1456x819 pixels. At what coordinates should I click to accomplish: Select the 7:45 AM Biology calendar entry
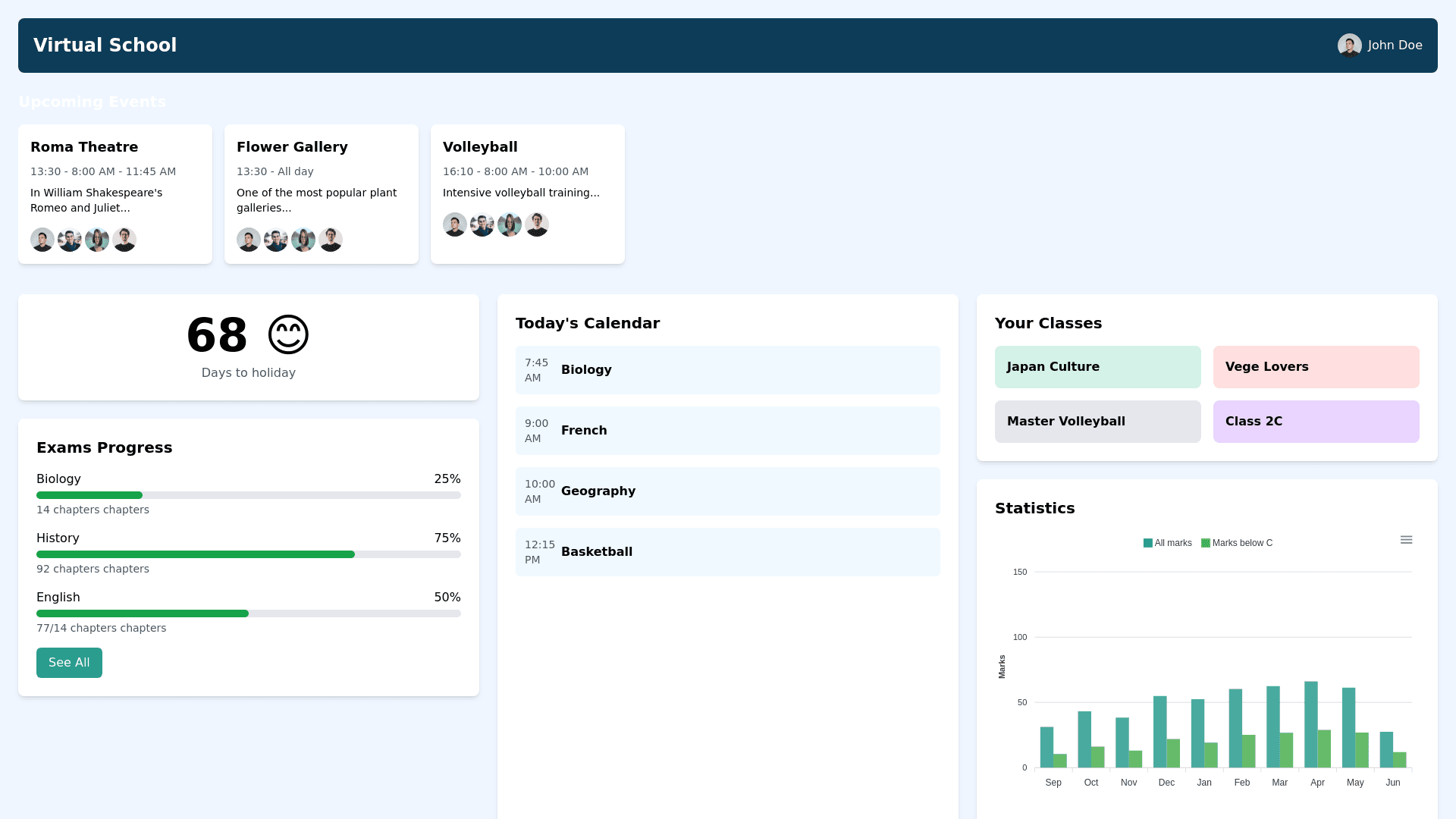pos(727,370)
